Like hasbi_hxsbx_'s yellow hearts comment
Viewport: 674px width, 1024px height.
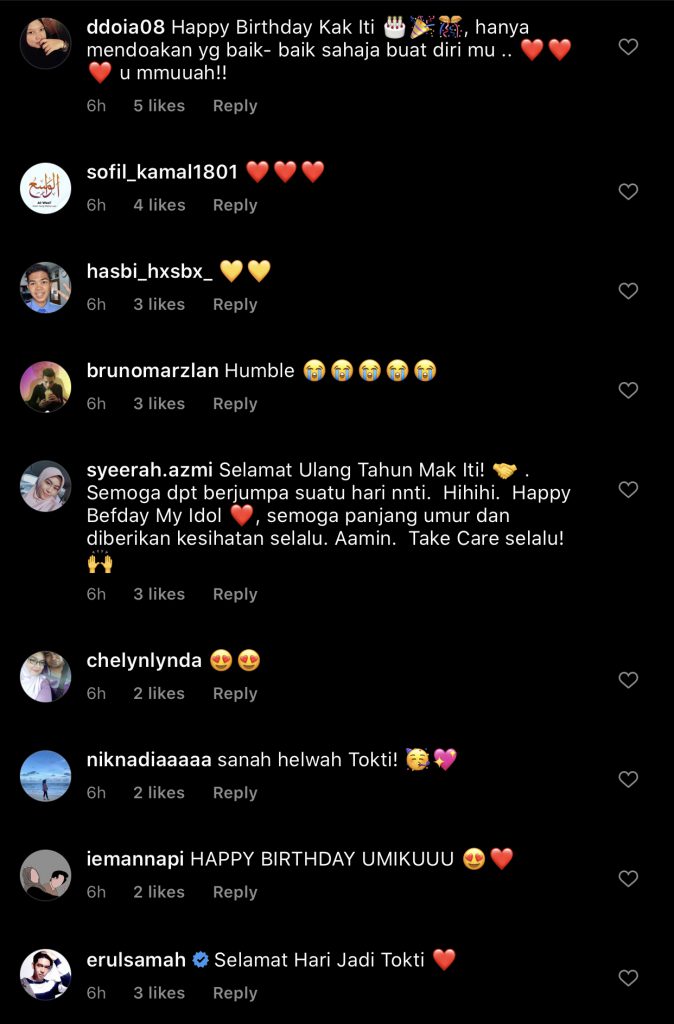[628, 291]
